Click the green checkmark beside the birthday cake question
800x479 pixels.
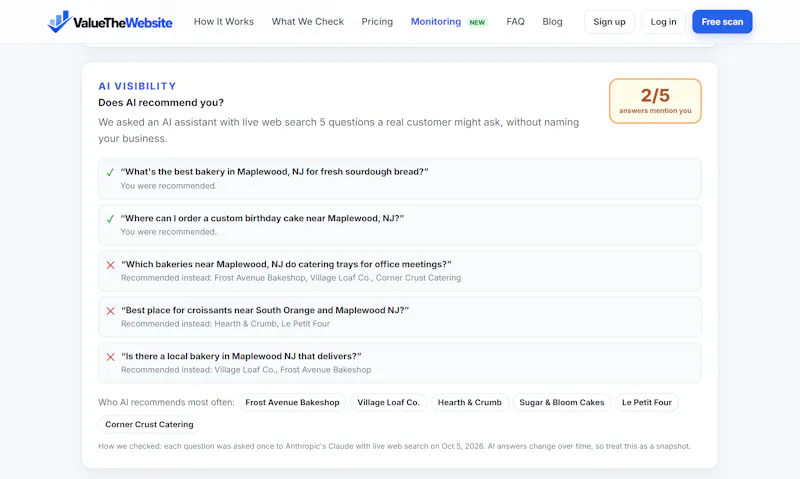point(110,219)
